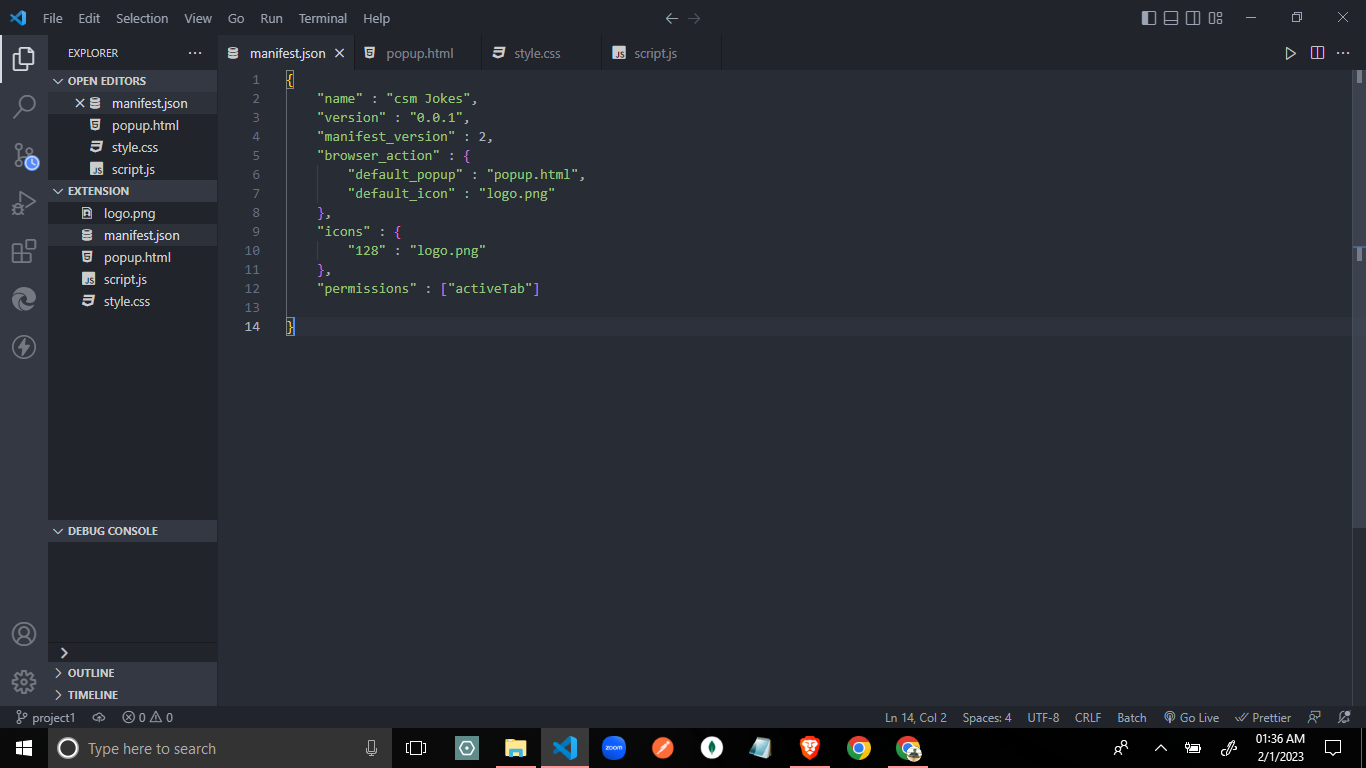Open the Terminal menu

(x=322, y=18)
